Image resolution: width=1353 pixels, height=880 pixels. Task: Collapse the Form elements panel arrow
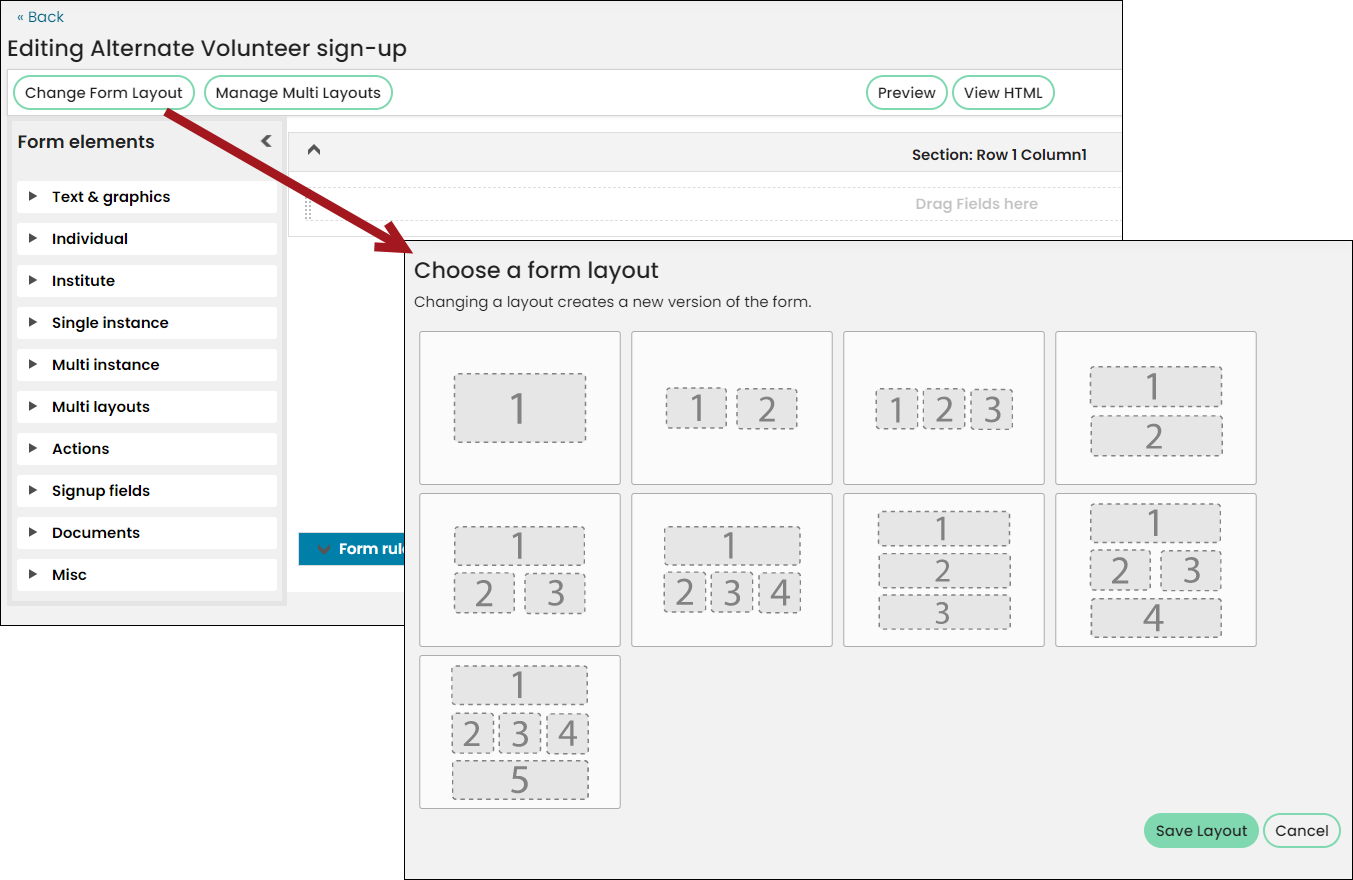pyautogui.click(x=266, y=141)
